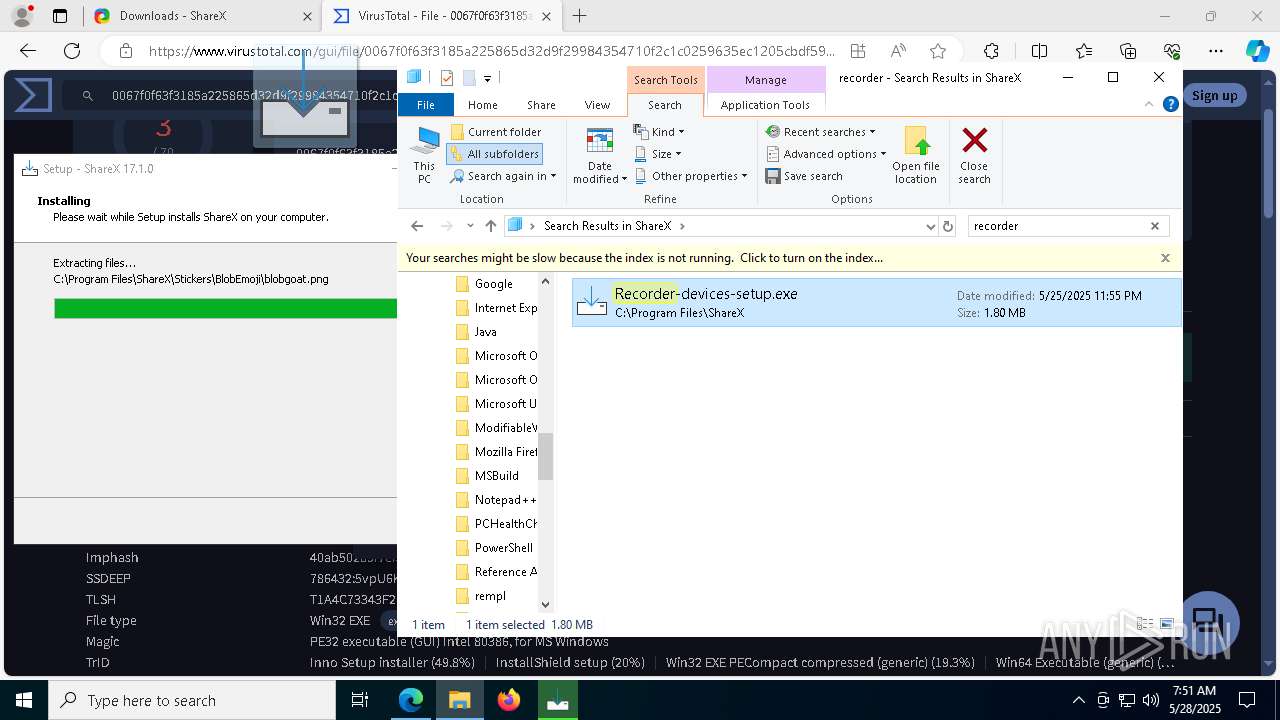Screen dimensions: 1280x720
Task: Dismiss the yellow index warning bar
Action: click(1165, 258)
